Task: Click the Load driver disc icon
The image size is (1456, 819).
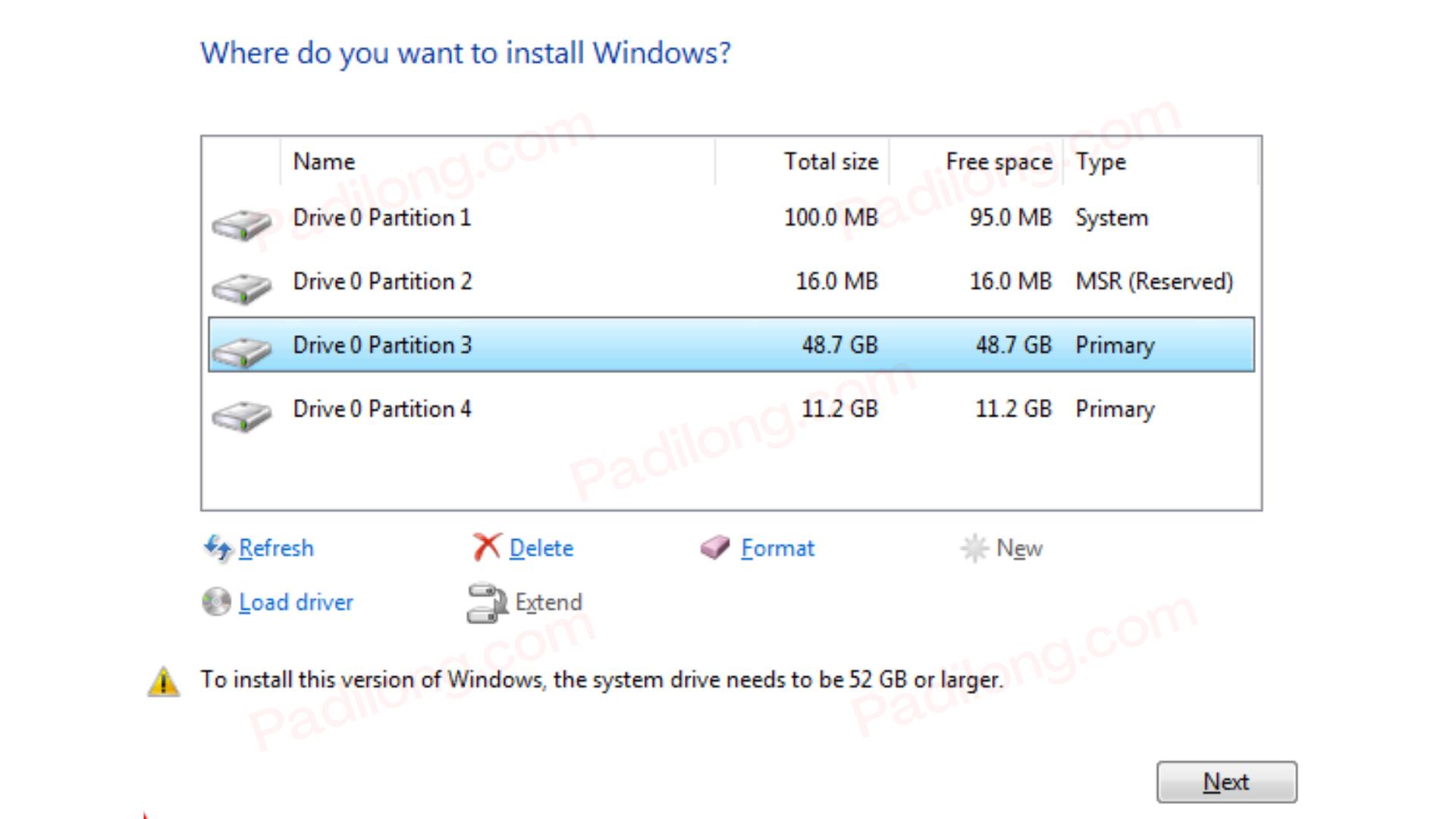Action: click(215, 601)
